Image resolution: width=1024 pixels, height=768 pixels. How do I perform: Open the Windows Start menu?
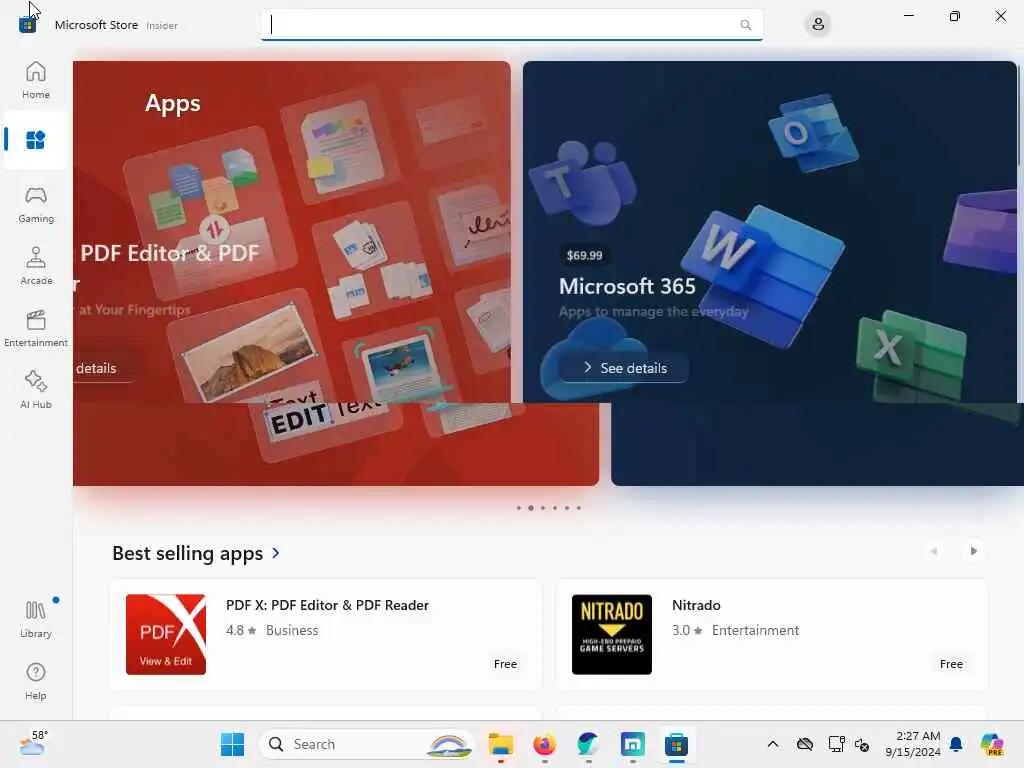232,744
